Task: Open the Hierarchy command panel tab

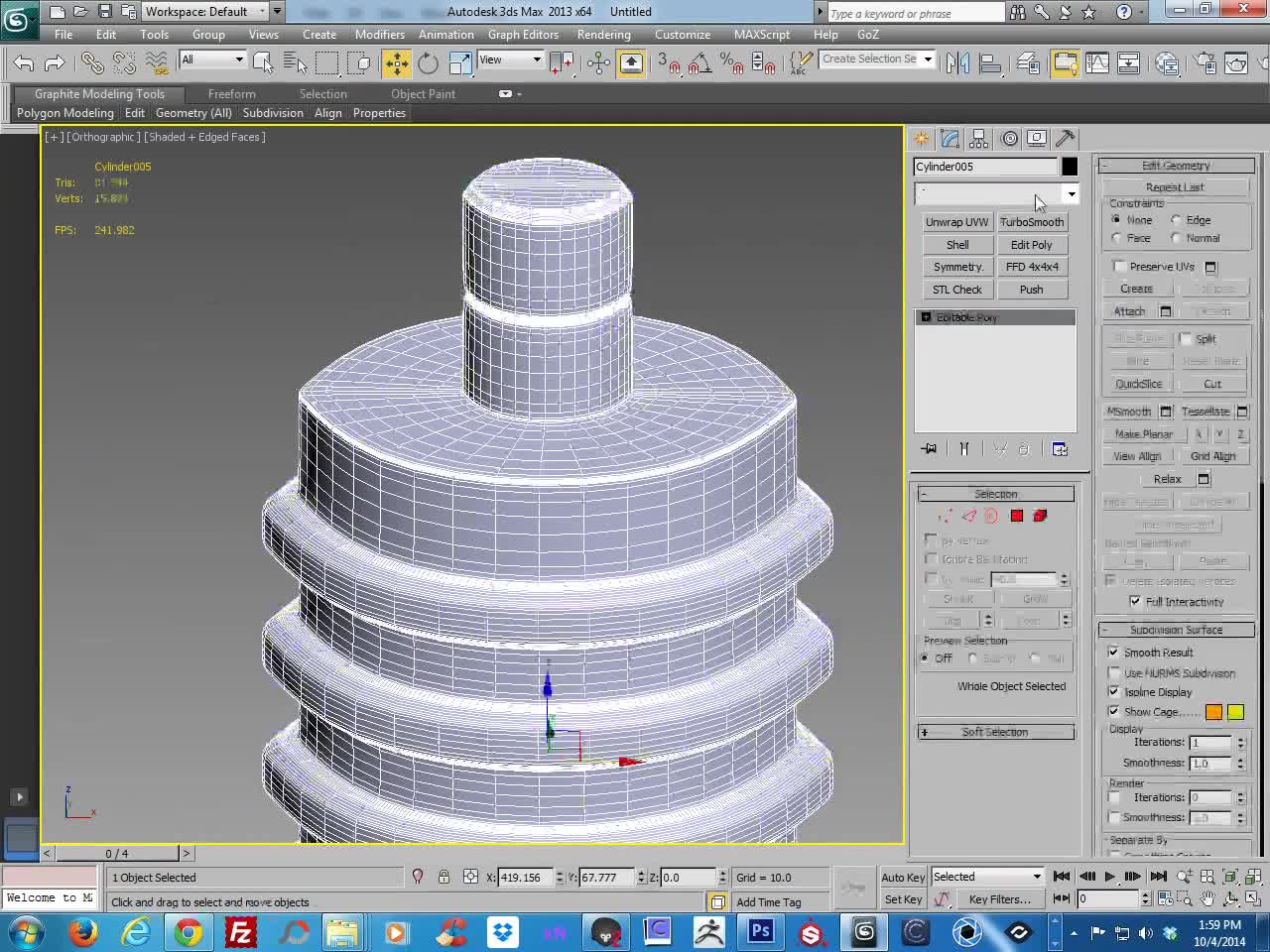Action: pos(979,139)
